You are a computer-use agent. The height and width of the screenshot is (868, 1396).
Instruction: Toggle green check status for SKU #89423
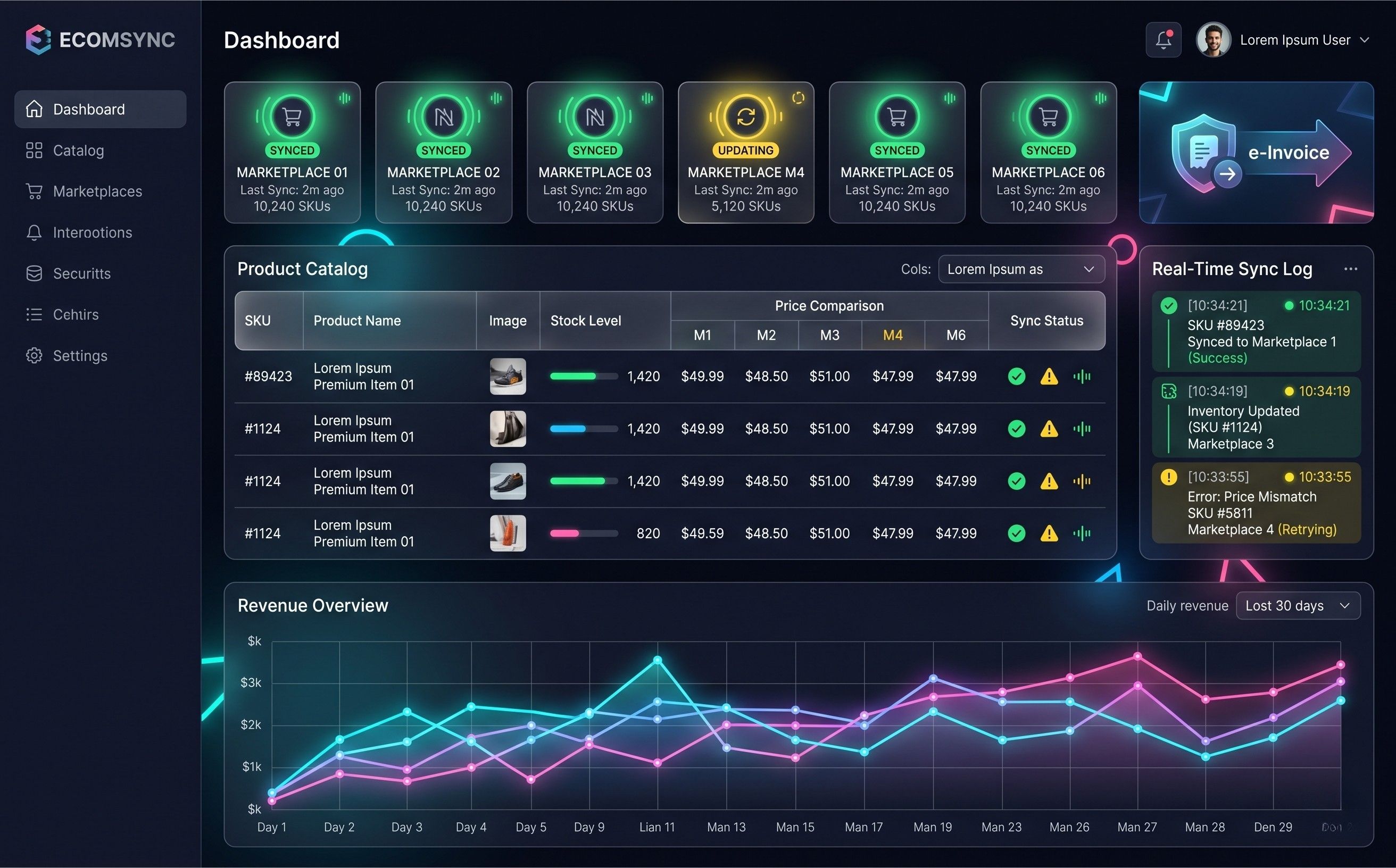point(1017,377)
